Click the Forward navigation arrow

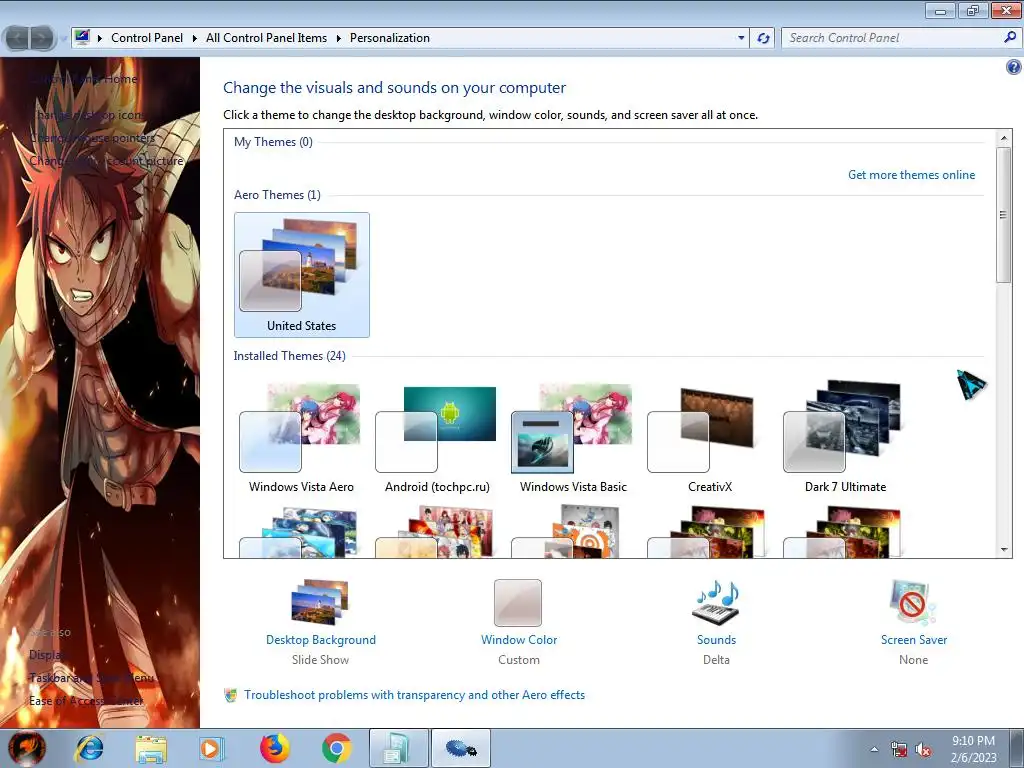coord(42,38)
